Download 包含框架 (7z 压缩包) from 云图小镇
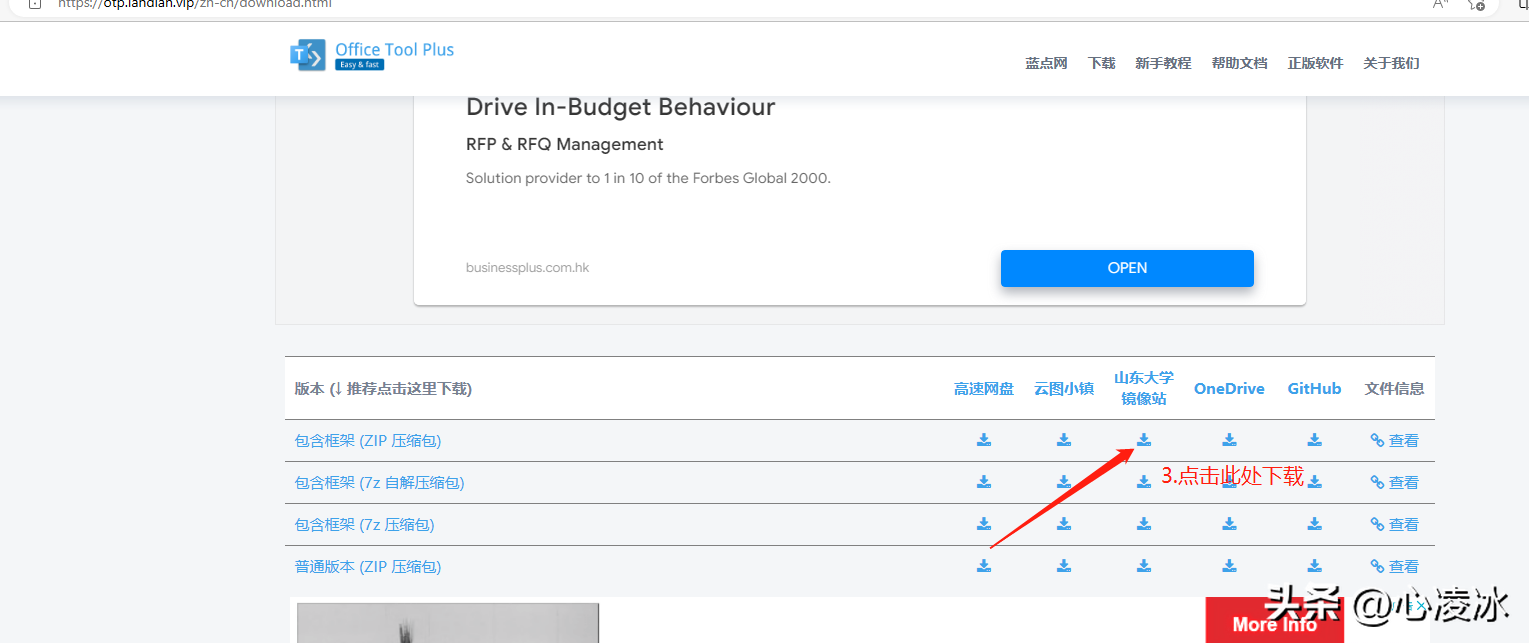Viewport: 1529px width, 643px height. click(x=1064, y=524)
